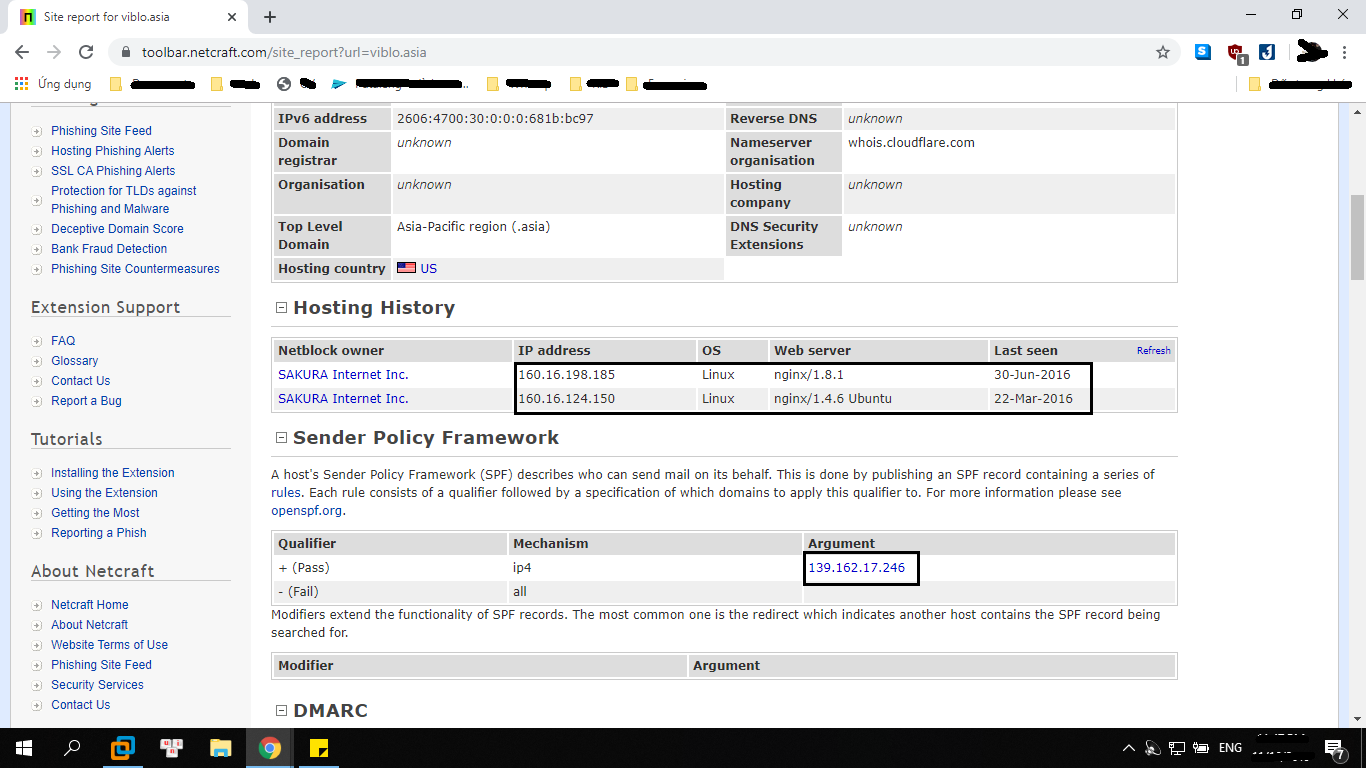
Task: Switch to Chrome on the taskbar
Action: (x=270, y=748)
